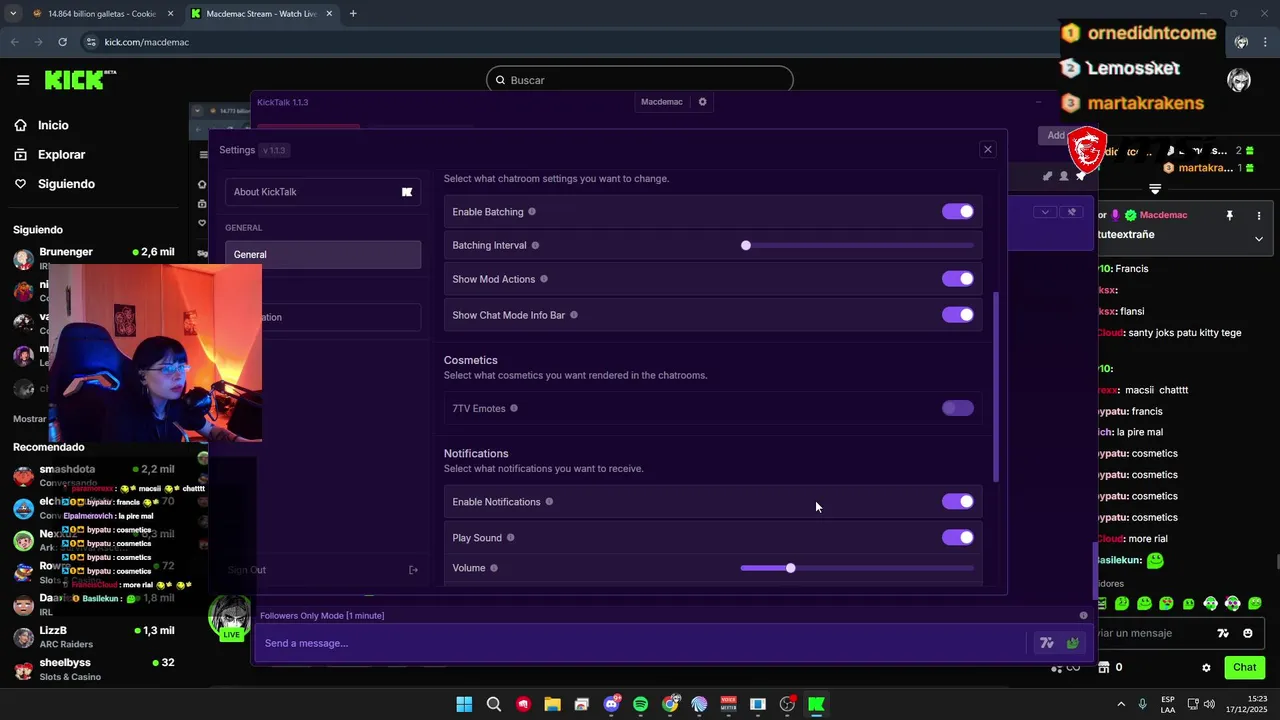Image resolution: width=1280 pixels, height=720 pixels.
Task: Toggle Show Chat Mode Info Bar switch
Action: click(957, 315)
